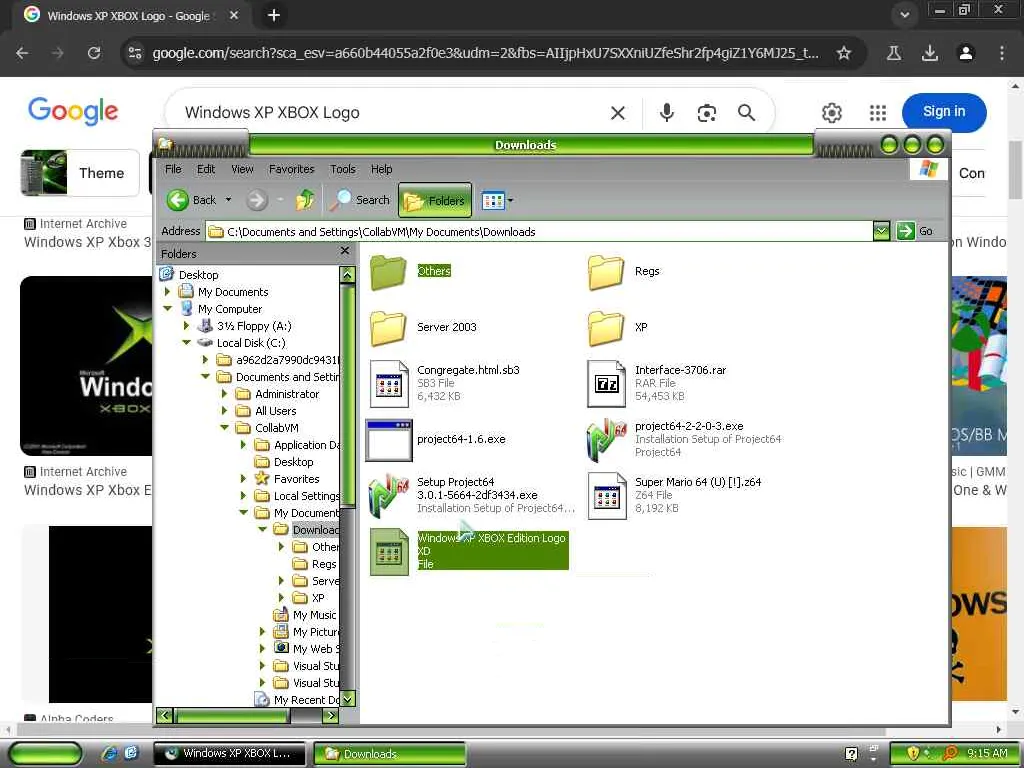
Task: Select the Server 2003 folder icon
Action: (x=388, y=327)
